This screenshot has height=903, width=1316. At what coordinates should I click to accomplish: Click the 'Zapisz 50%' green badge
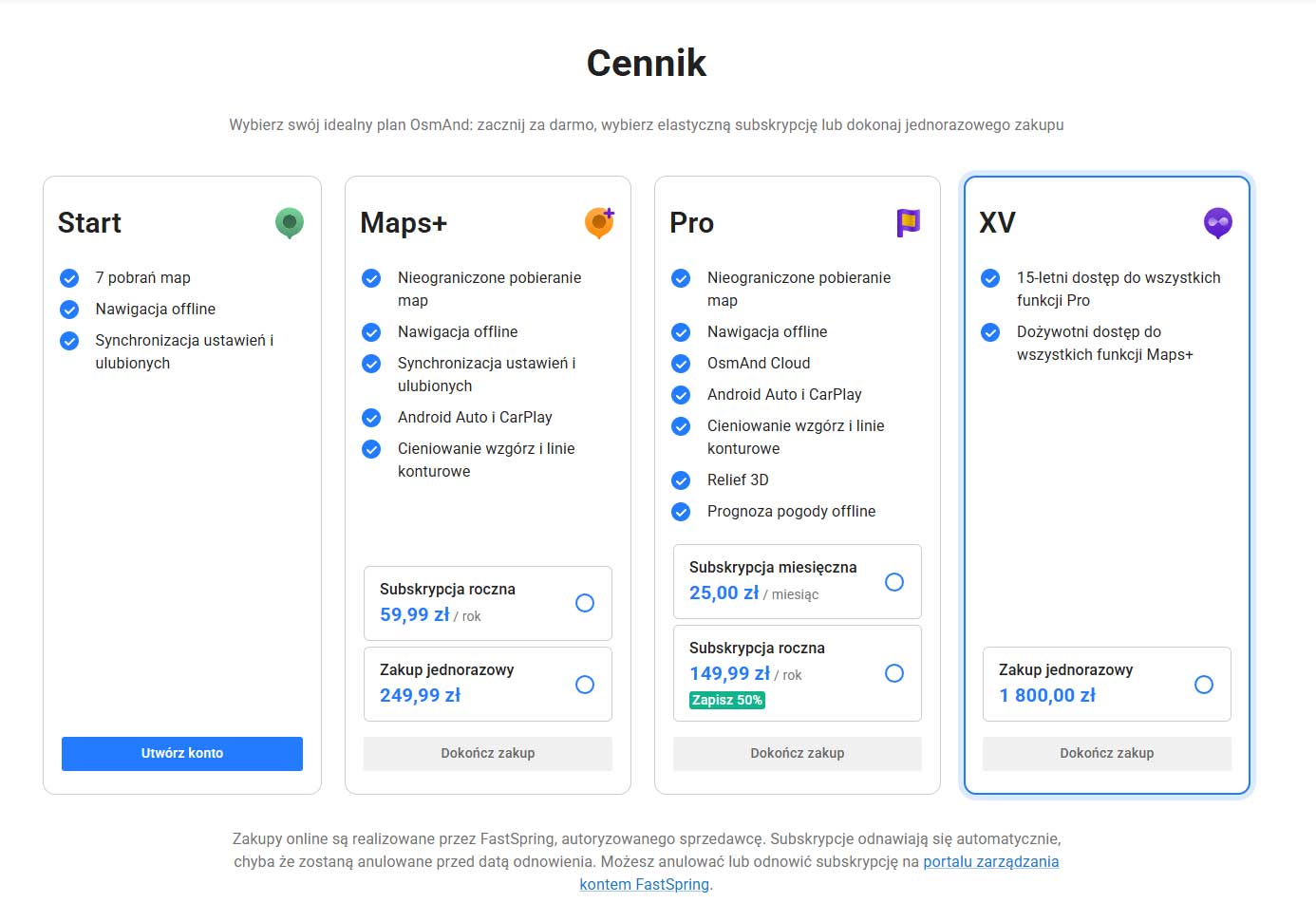coord(727,700)
